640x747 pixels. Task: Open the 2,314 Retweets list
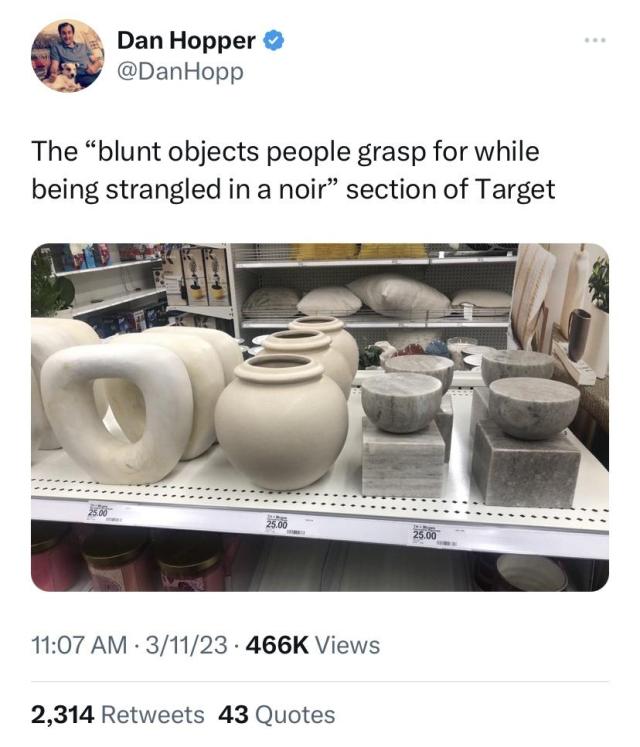[x=118, y=715]
